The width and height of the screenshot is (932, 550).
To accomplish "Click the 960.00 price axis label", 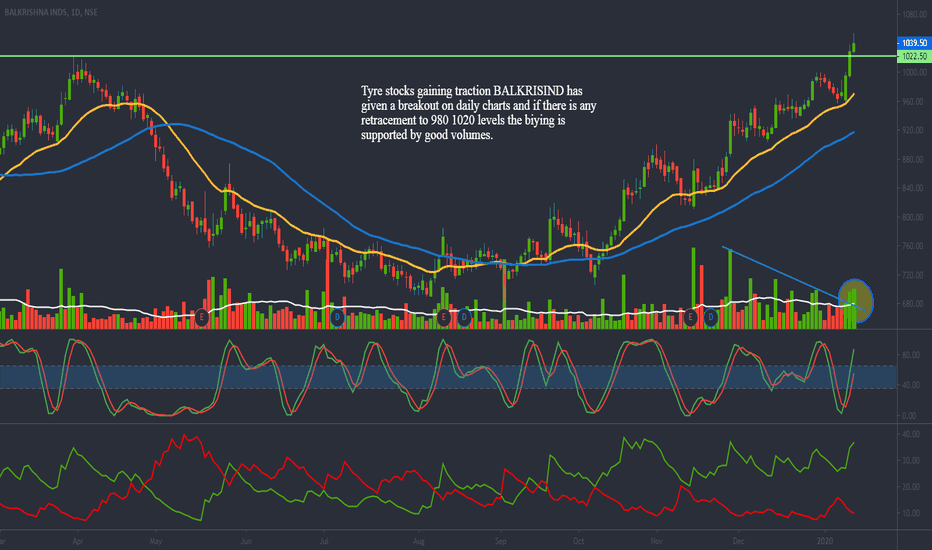I will 915,102.
